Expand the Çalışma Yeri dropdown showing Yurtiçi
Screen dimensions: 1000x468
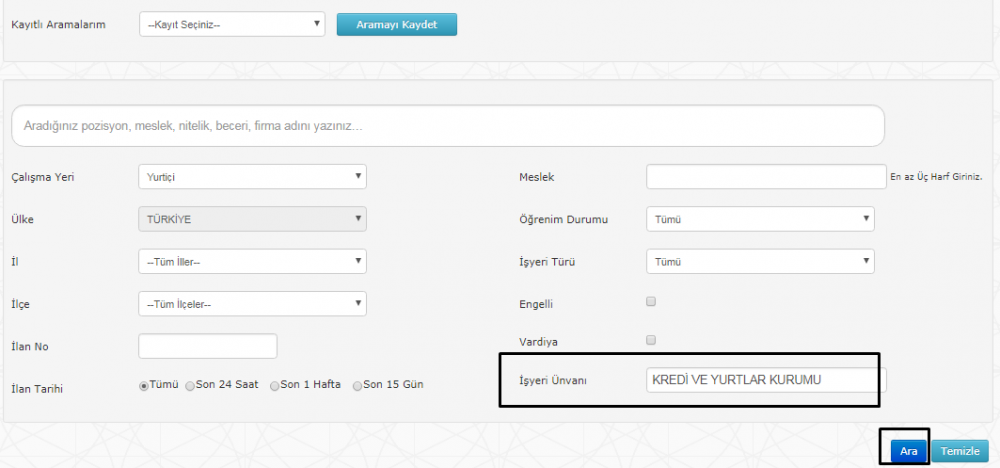click(x=252, y=177)
